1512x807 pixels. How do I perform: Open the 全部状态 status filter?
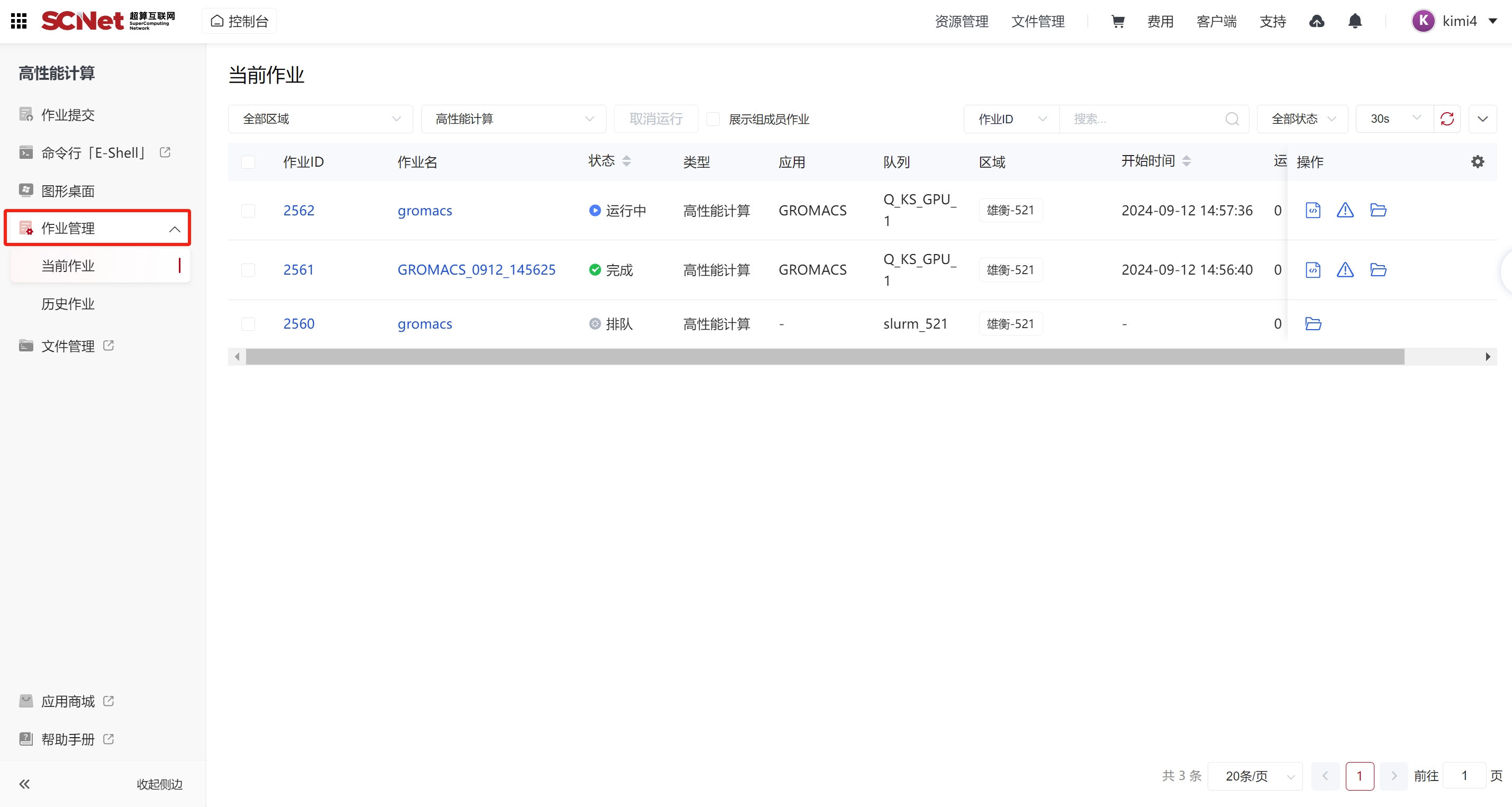coord(1302,119)
